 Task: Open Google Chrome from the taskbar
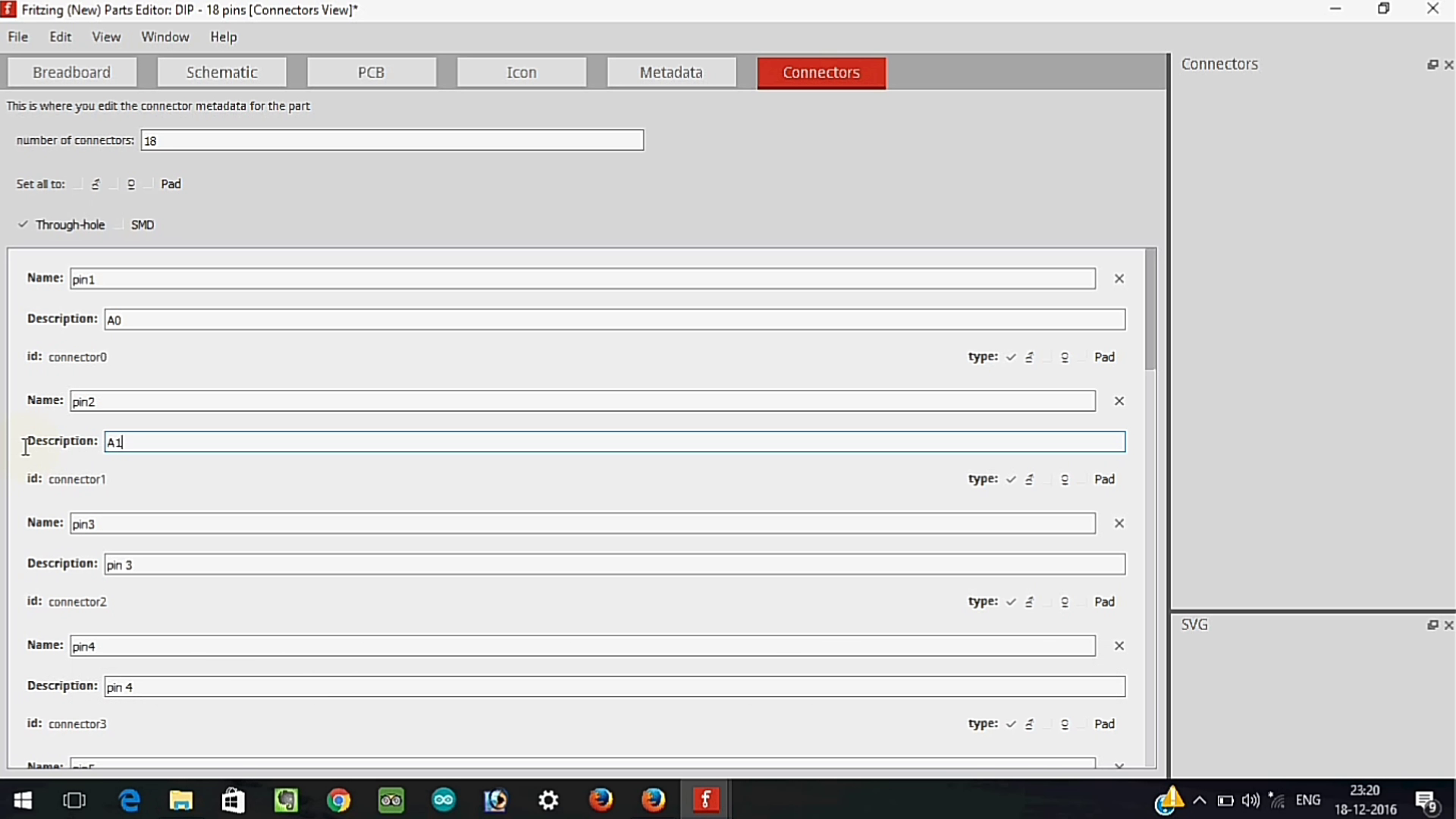pyautogui.click(x=338, y=800)
